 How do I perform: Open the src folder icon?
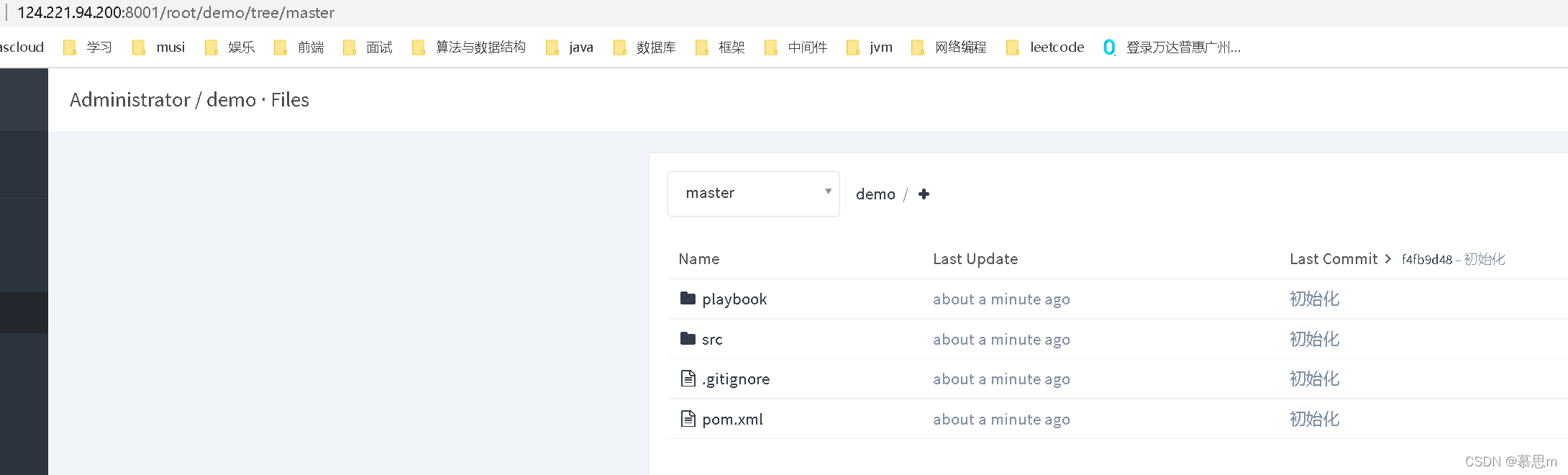688,338
